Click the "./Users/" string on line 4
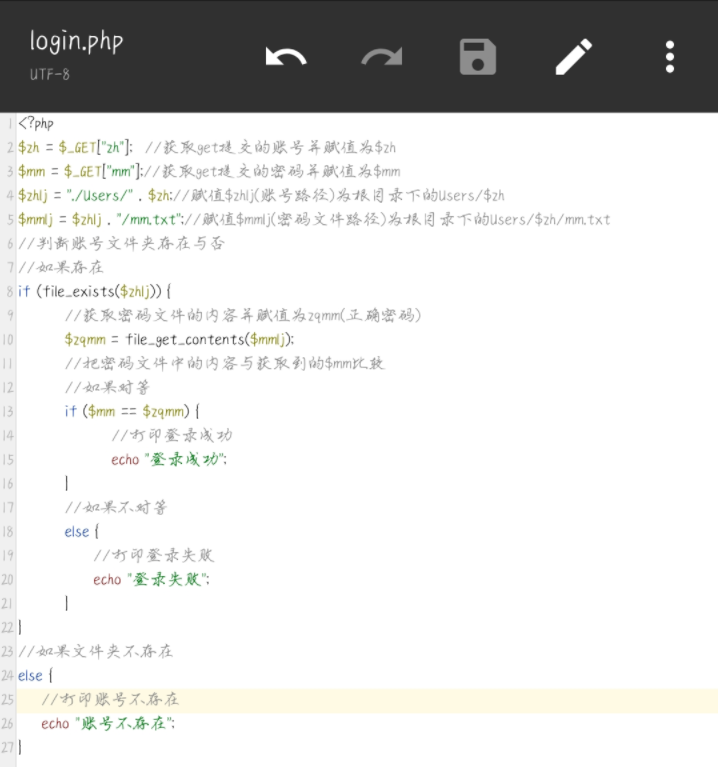Screen dimensions: 718x767 tap(98, 196)
